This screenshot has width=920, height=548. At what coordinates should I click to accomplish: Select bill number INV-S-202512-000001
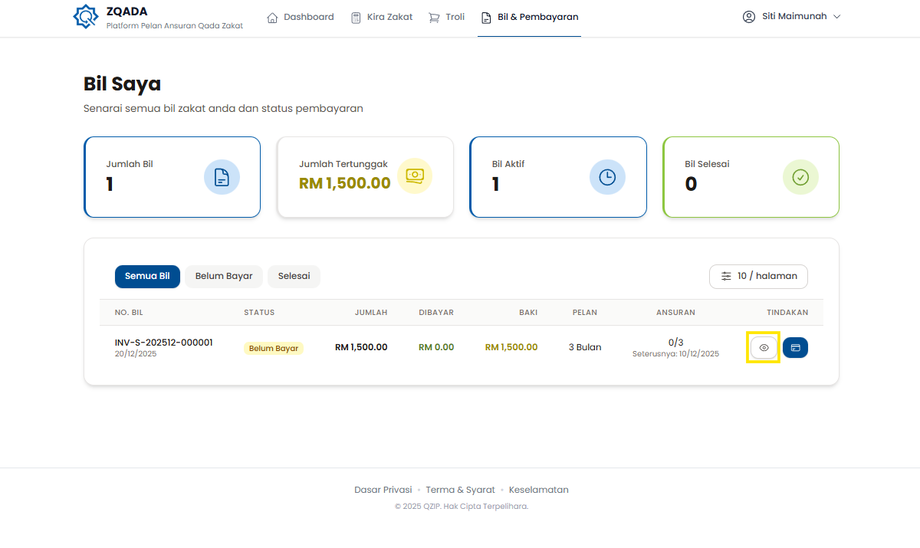pyautogui.click(x=164, y=342)
